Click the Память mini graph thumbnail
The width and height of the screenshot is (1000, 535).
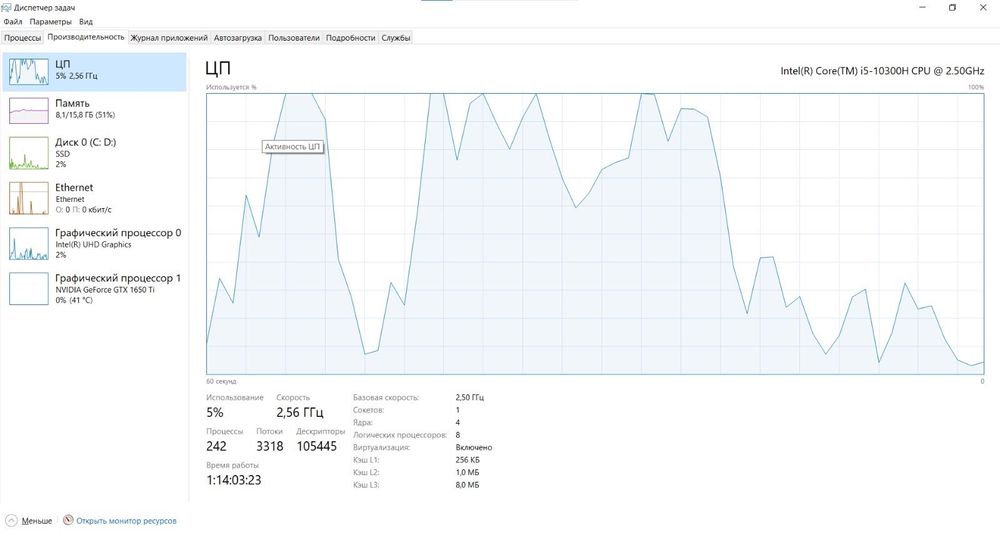tap(29, 110)
